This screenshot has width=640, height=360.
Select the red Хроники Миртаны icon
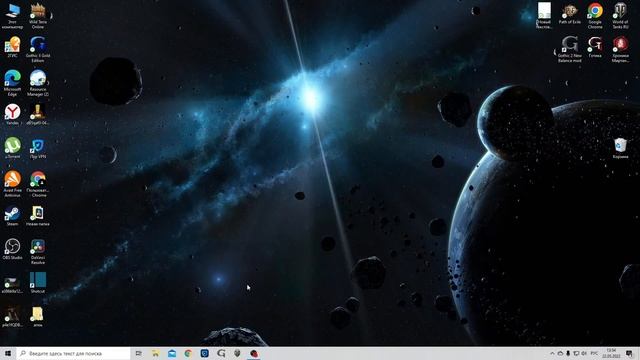point(620,49)
